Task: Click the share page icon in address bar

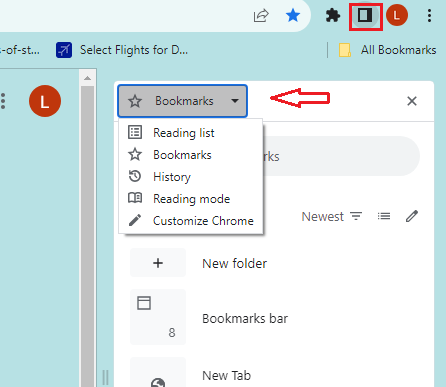Action: (x=261, y=15)
